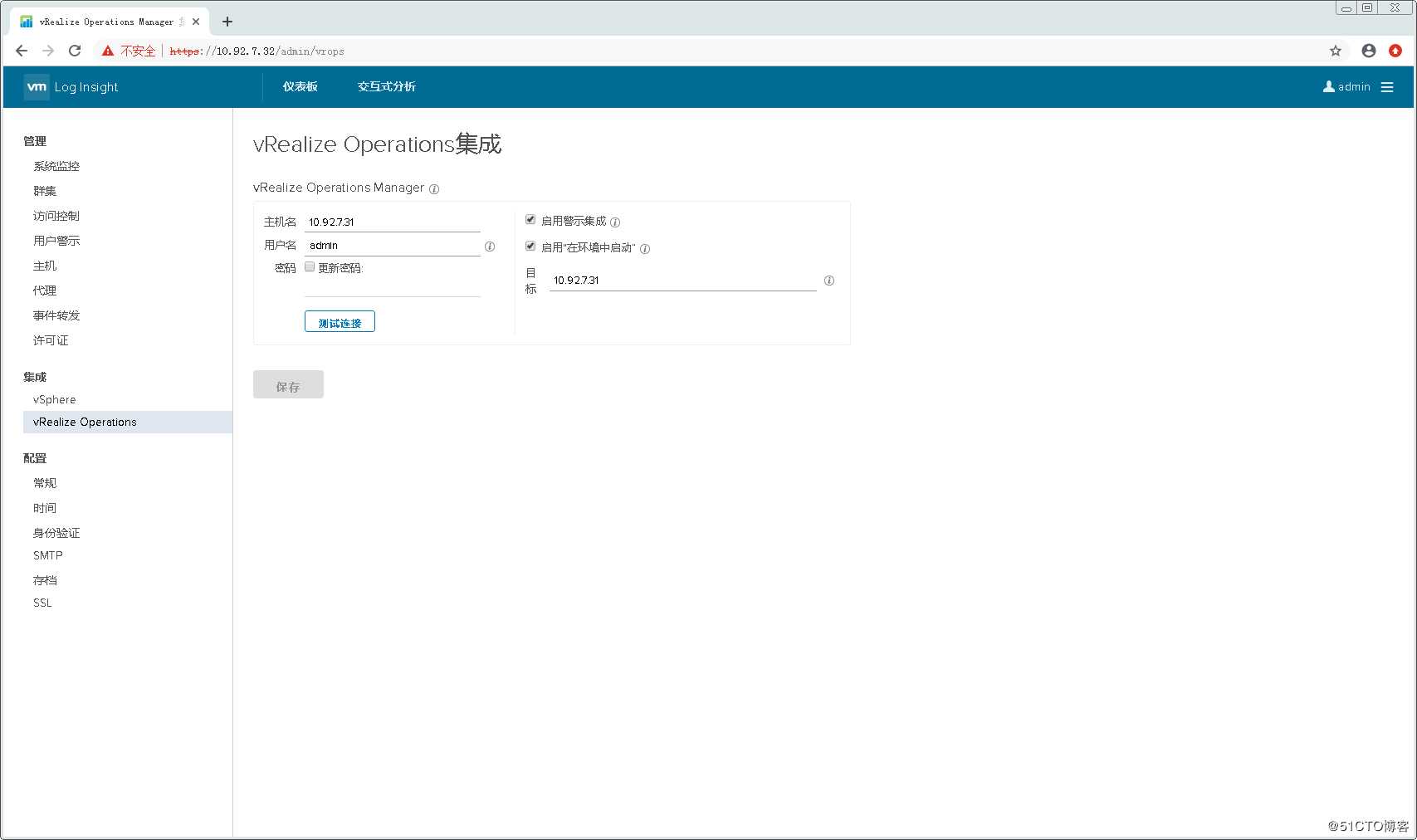This screenshot has width=1417, height=840.
Task: Open 存档 in sidebar
Action: click(45, 580)
